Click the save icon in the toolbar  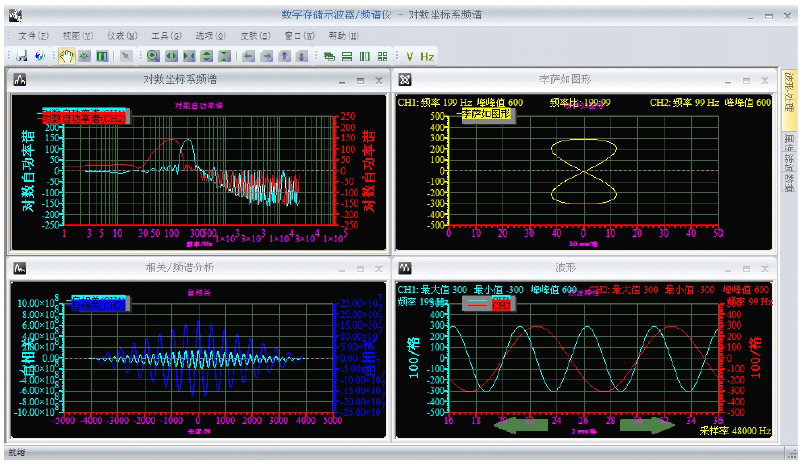tap(21, 56)
